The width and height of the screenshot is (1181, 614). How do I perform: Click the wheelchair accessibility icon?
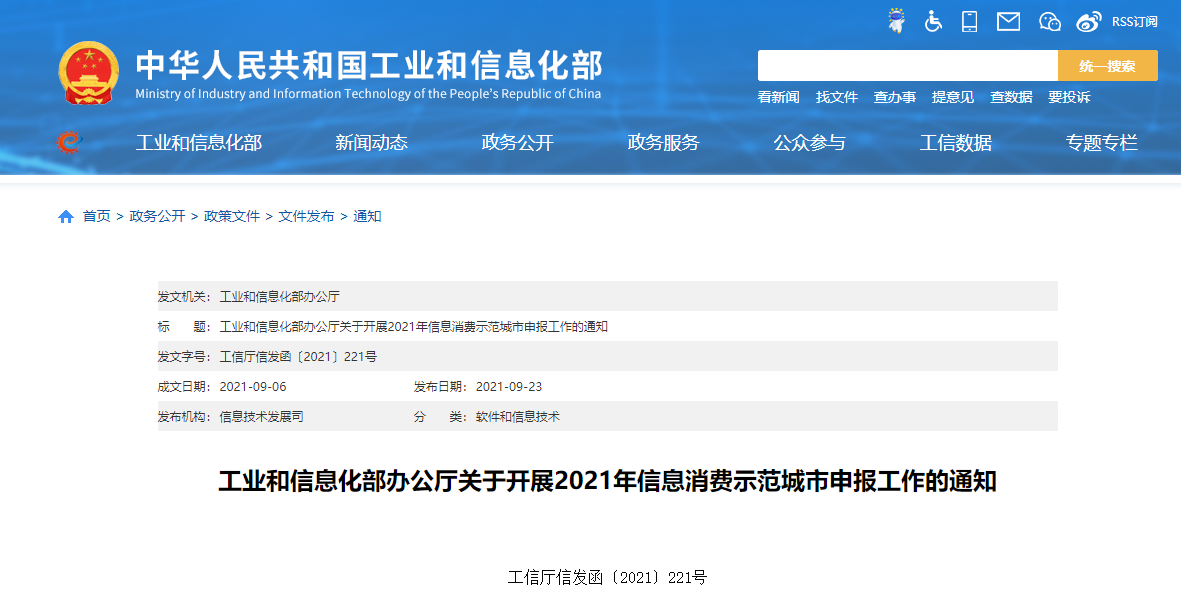pyautogui.click(x=933, y=21)
